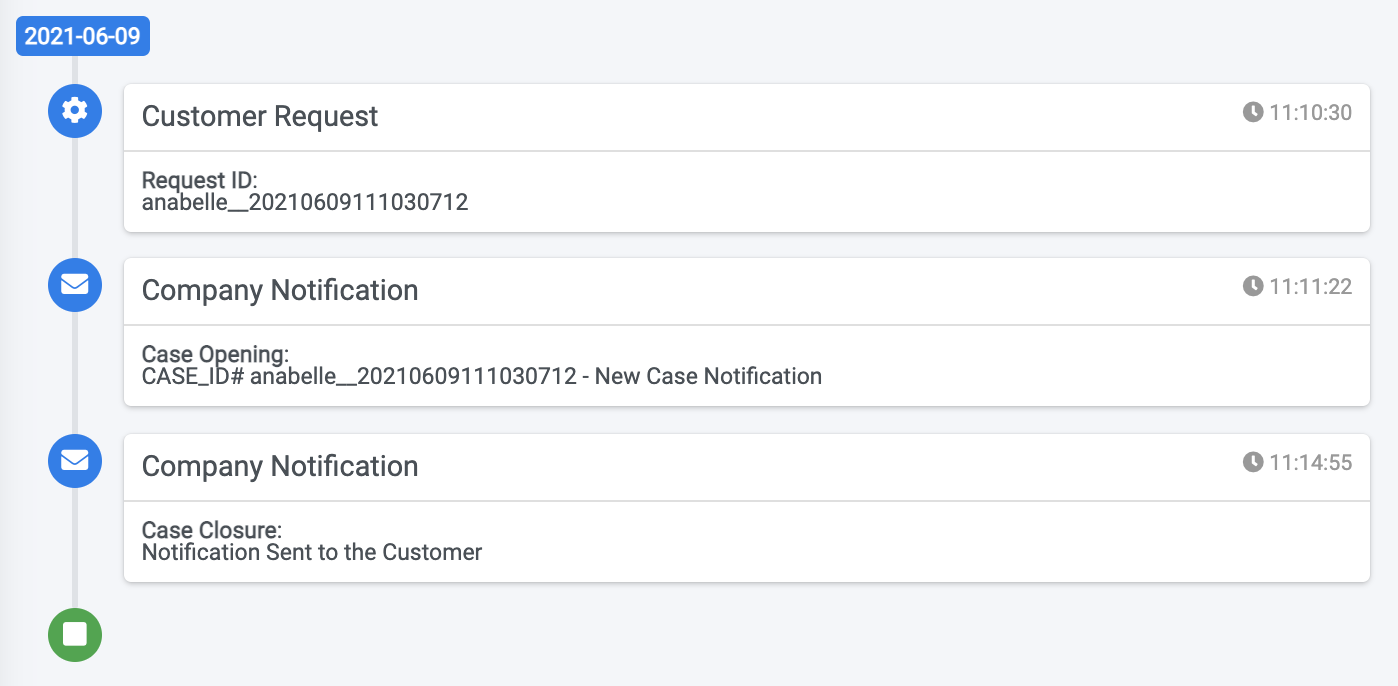The width and height of the screenshot is (1398, 686).
Task: Open the Customer Request card header
Action: click(746, 117)
